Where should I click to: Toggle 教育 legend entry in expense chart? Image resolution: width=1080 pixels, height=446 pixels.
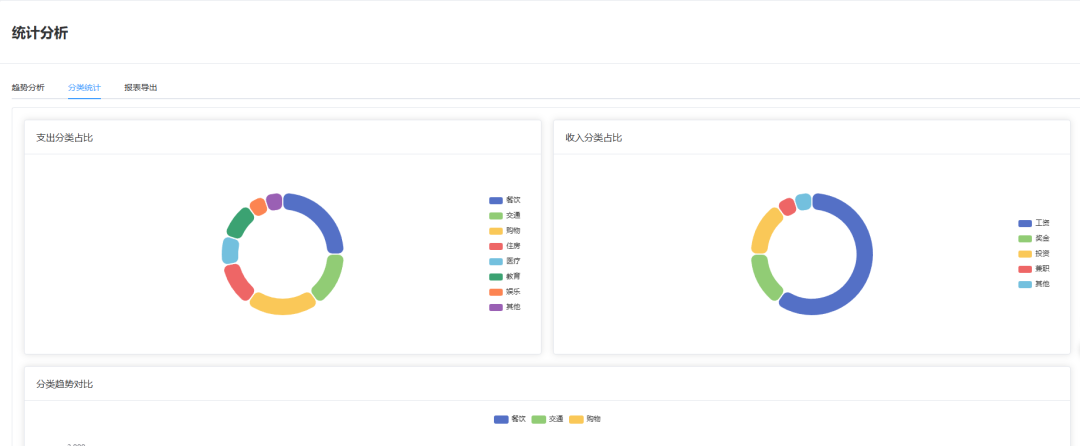click(x=504, y=276)
